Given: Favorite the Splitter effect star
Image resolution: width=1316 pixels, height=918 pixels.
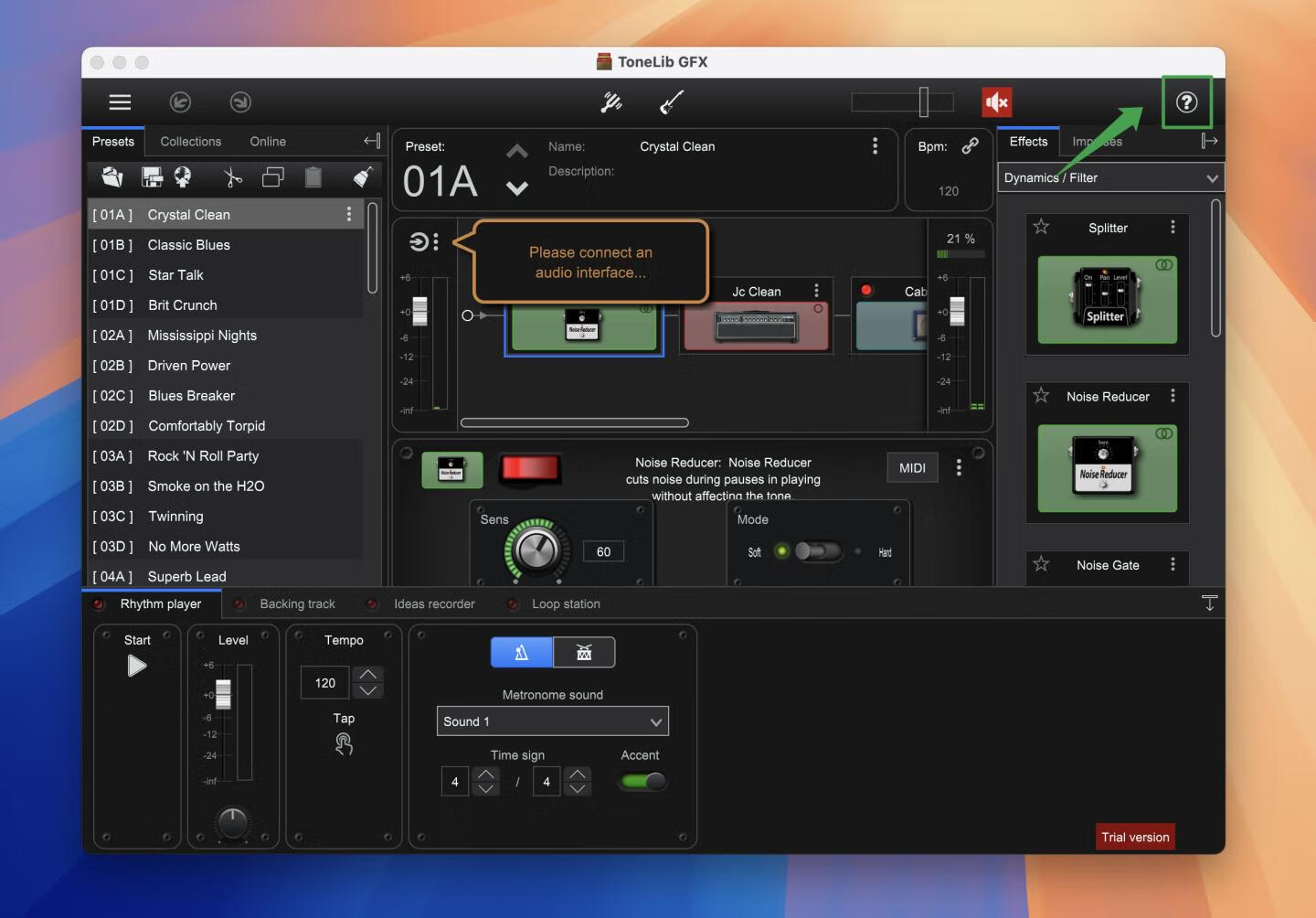Looking at the screenshot, I should pos(1041,227).
